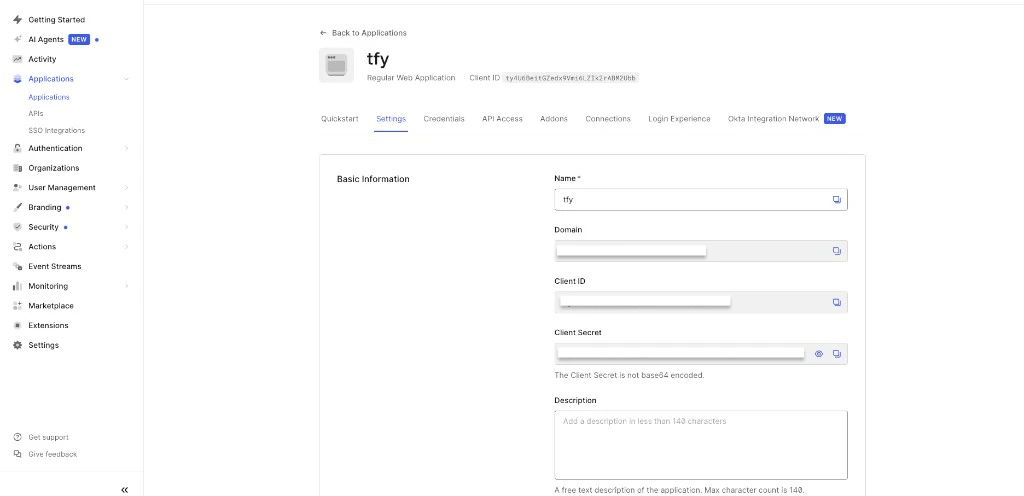Expand the Actions section chevron
This screenshot has width=1024, height=496.
pyautogui.click(x=126, y=247)
